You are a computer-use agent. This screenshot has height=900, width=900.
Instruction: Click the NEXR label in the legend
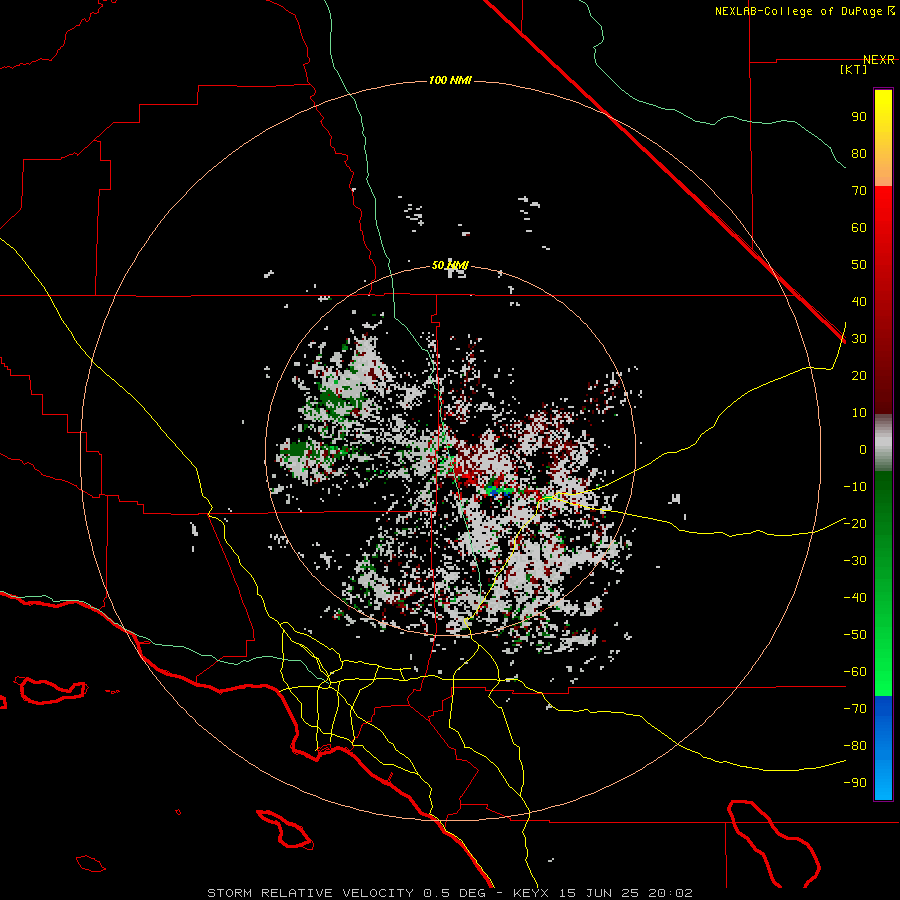point(879,60)
